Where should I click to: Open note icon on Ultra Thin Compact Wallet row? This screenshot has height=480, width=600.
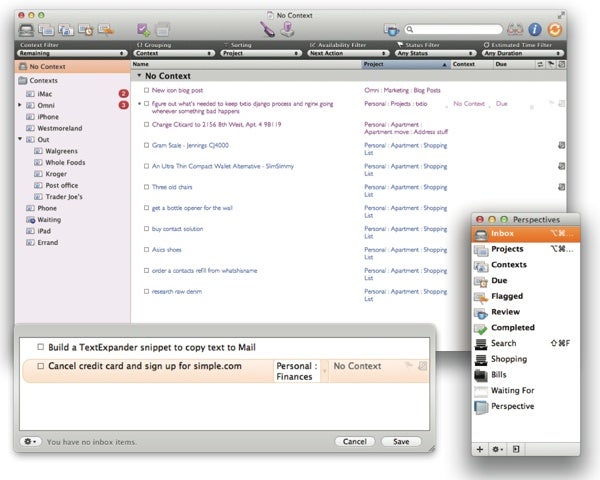(561, 166)
